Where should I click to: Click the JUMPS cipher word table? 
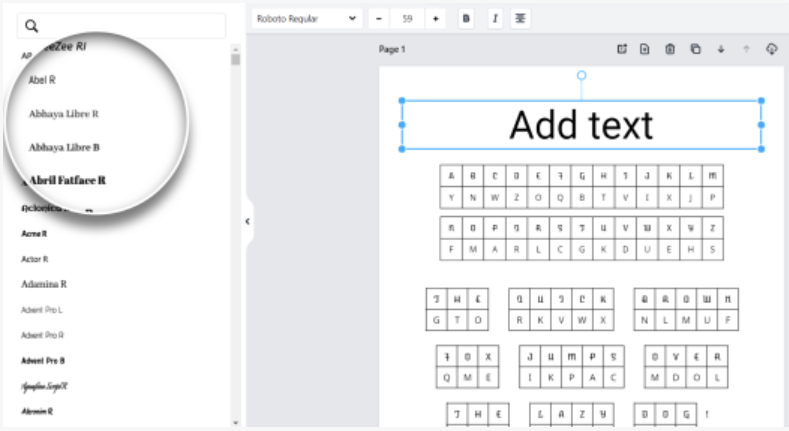pos(572,367)
